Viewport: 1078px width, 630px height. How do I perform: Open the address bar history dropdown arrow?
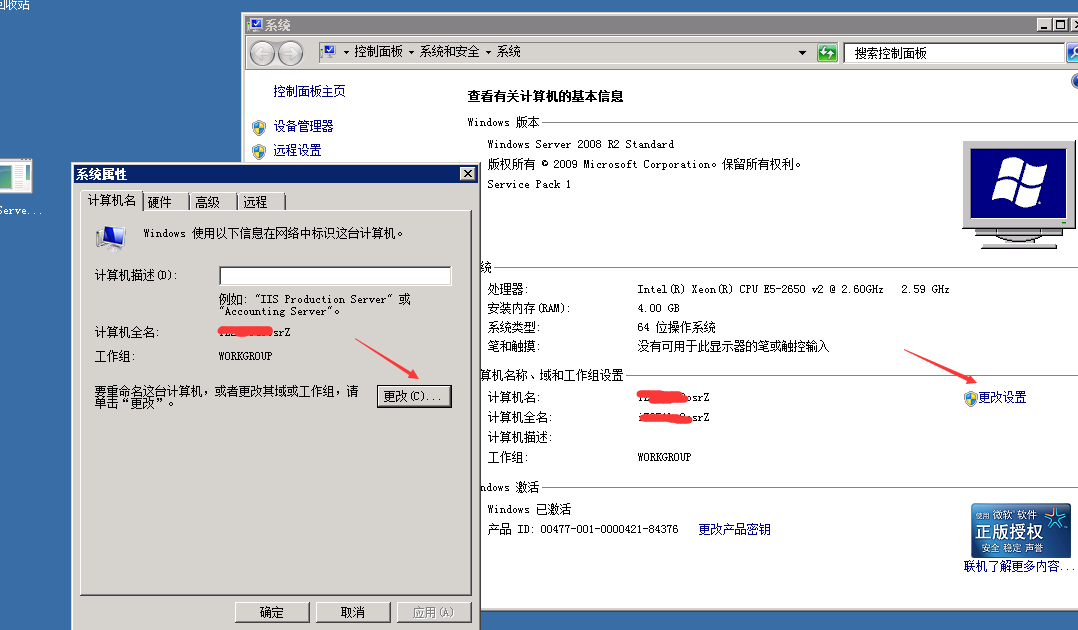[802, 53]
